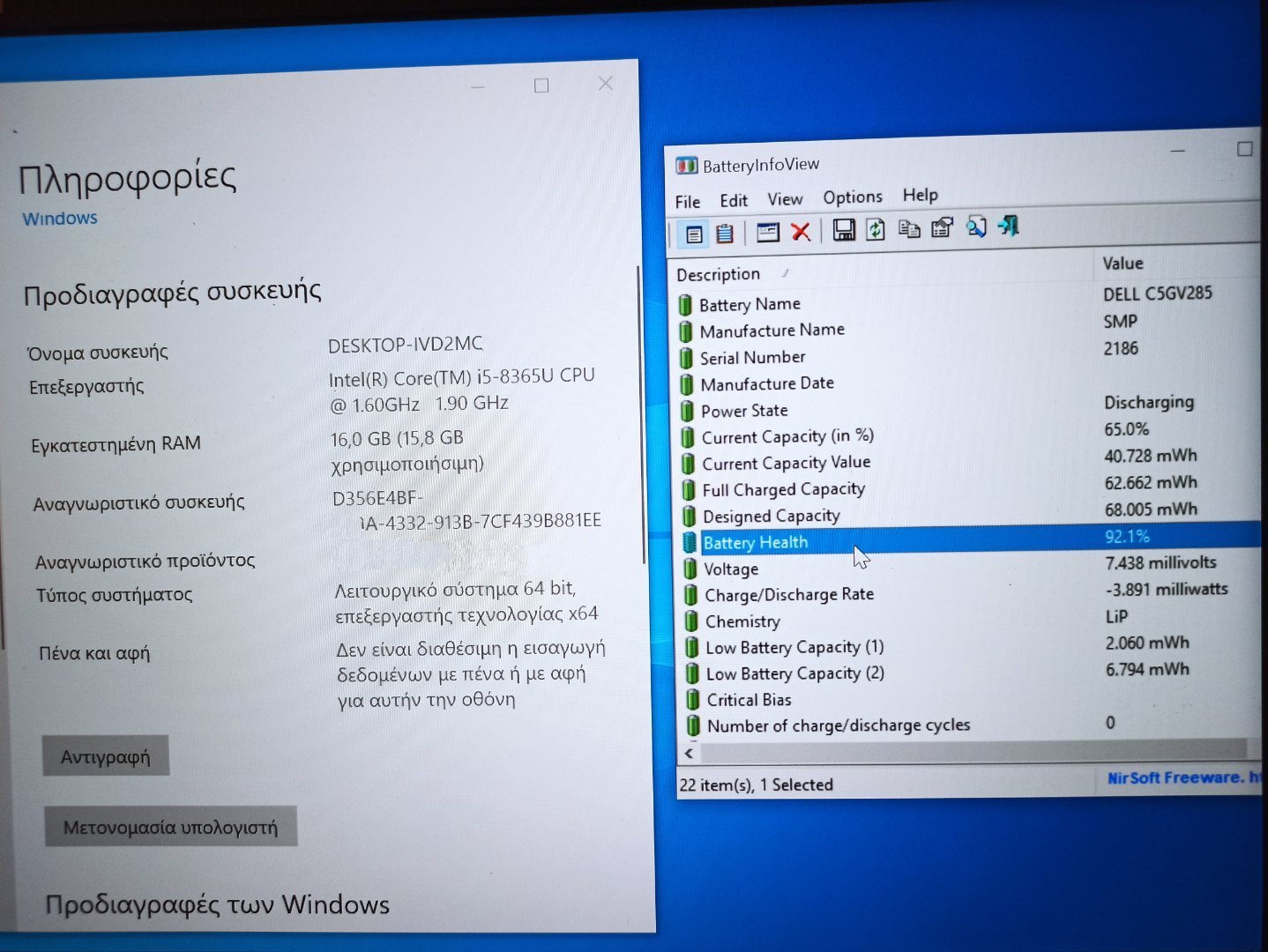Click the battery icon beside Voltage
Image resolution: width=1268 pixels, height=952 pixels.
pyautogui.click(x=690, y=569)
